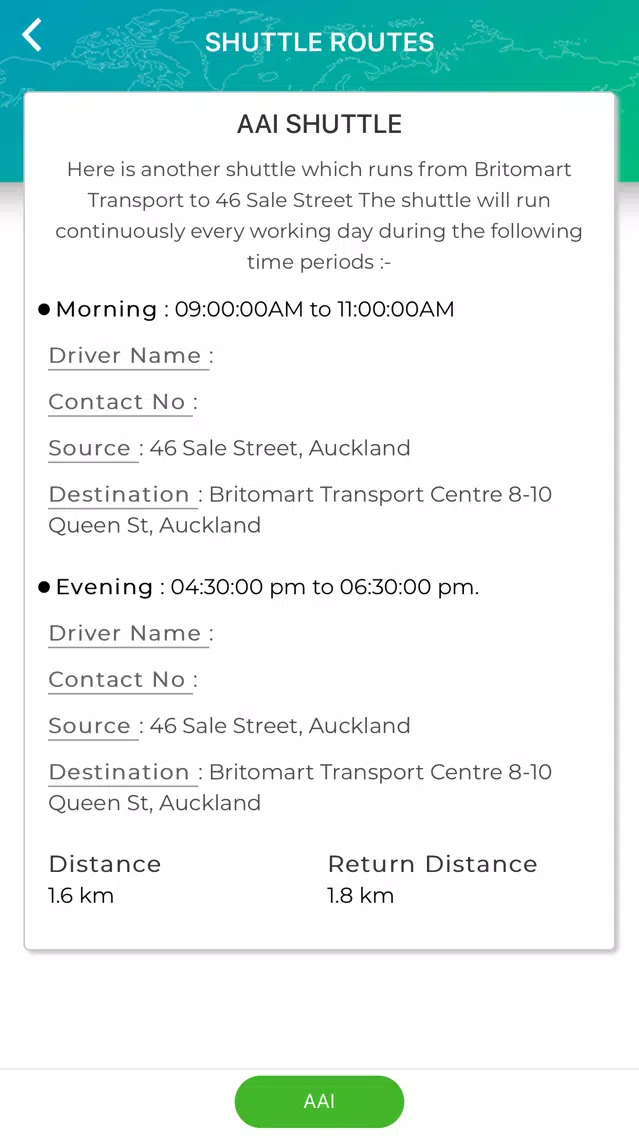Screen dimensions: 639x1136
Task: Tap the 1.8 km return distance value
Action: point(360,895)
